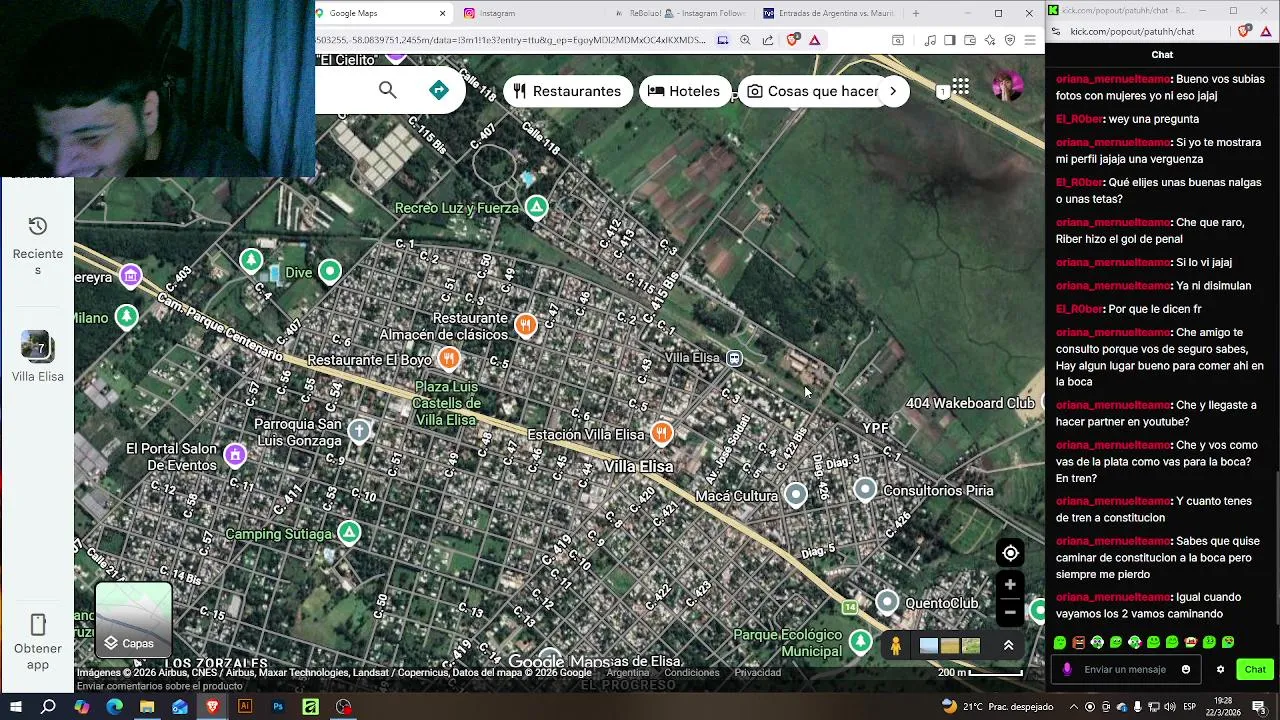Click the purple microphone icon in chat input
Screen dimensions: 1280x720
[x=1067, y=669]
